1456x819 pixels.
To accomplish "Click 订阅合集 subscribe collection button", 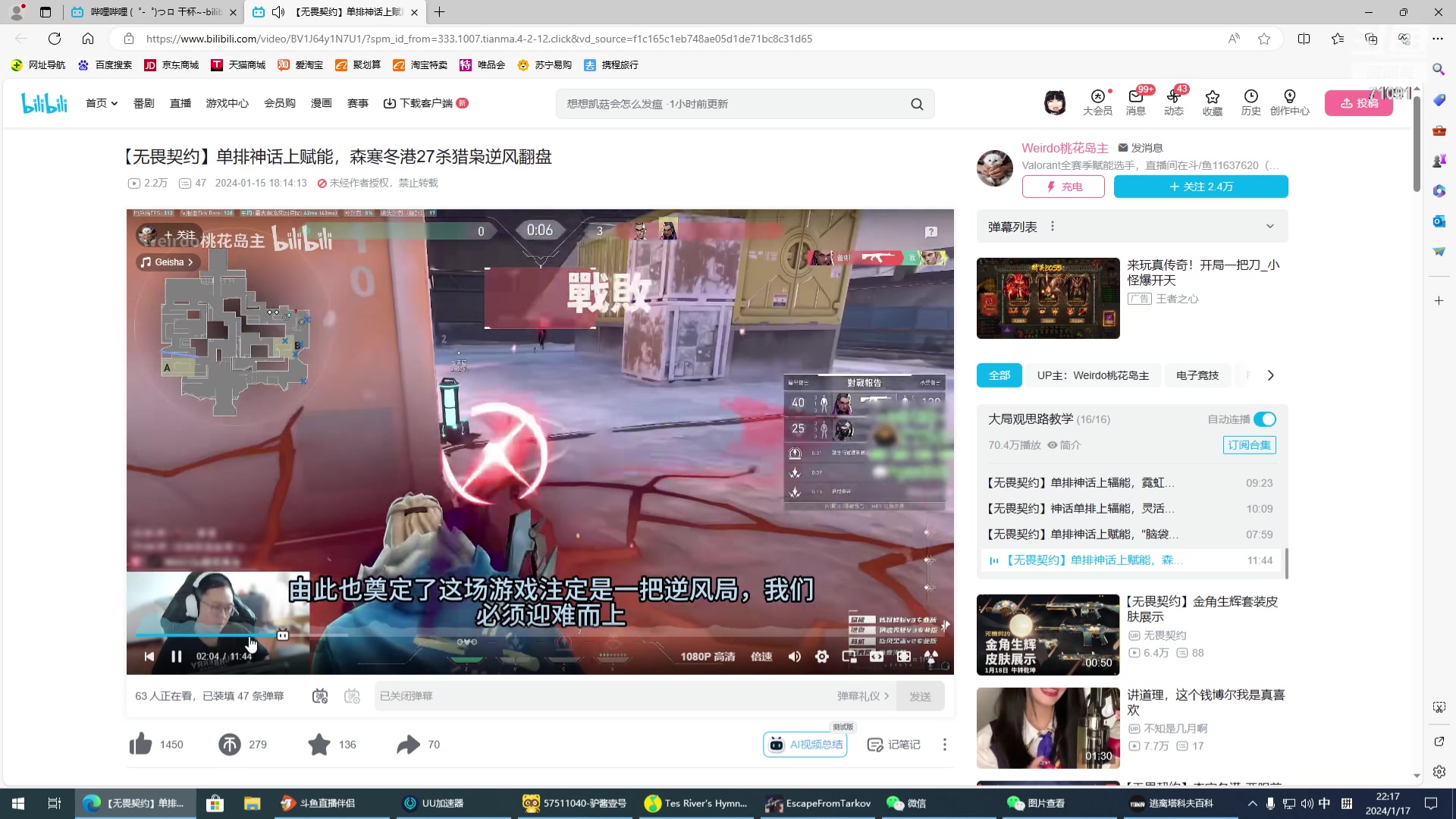I will pos(1249,445).
